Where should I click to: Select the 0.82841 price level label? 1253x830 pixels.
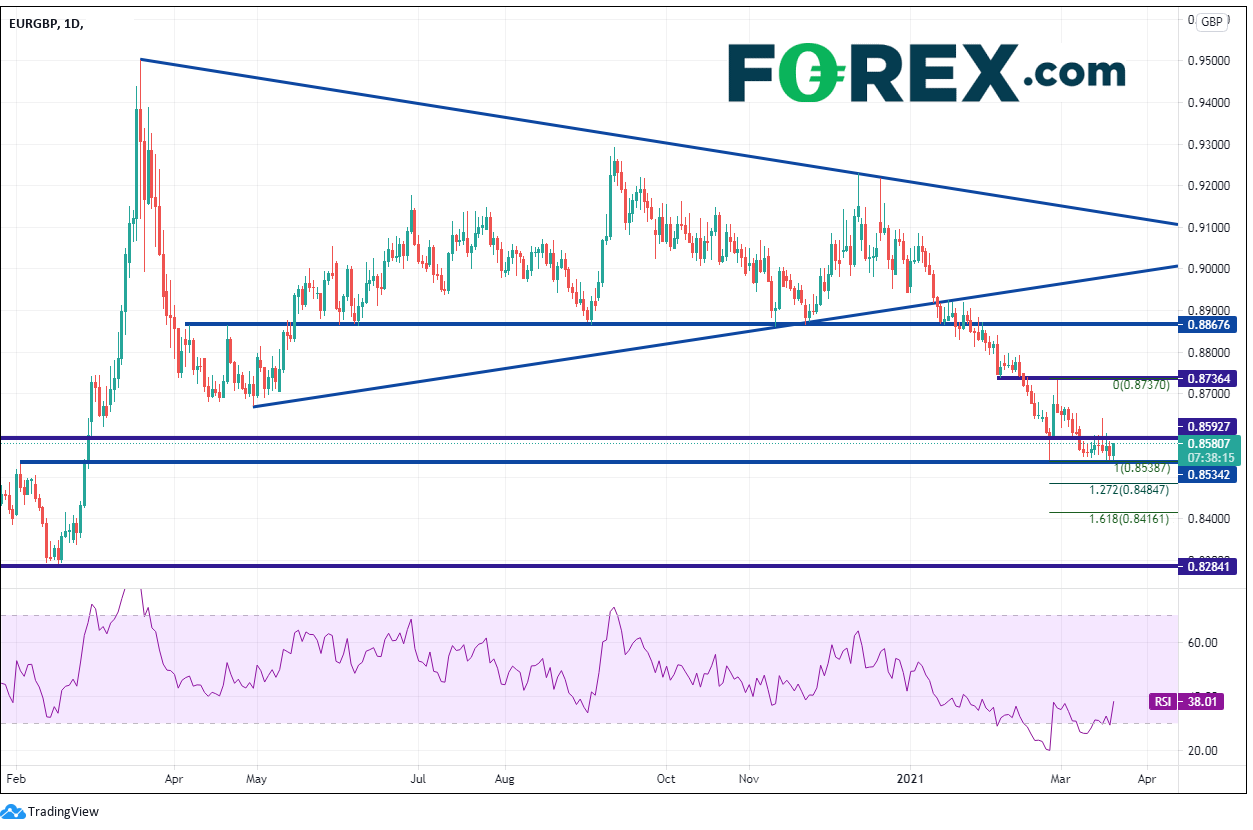1209,566
